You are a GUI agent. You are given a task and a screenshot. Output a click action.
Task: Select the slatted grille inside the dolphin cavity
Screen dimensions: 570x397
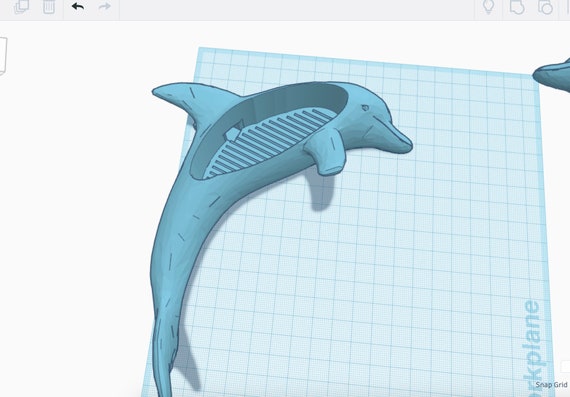pyautogui.click(x=271, y=140)
